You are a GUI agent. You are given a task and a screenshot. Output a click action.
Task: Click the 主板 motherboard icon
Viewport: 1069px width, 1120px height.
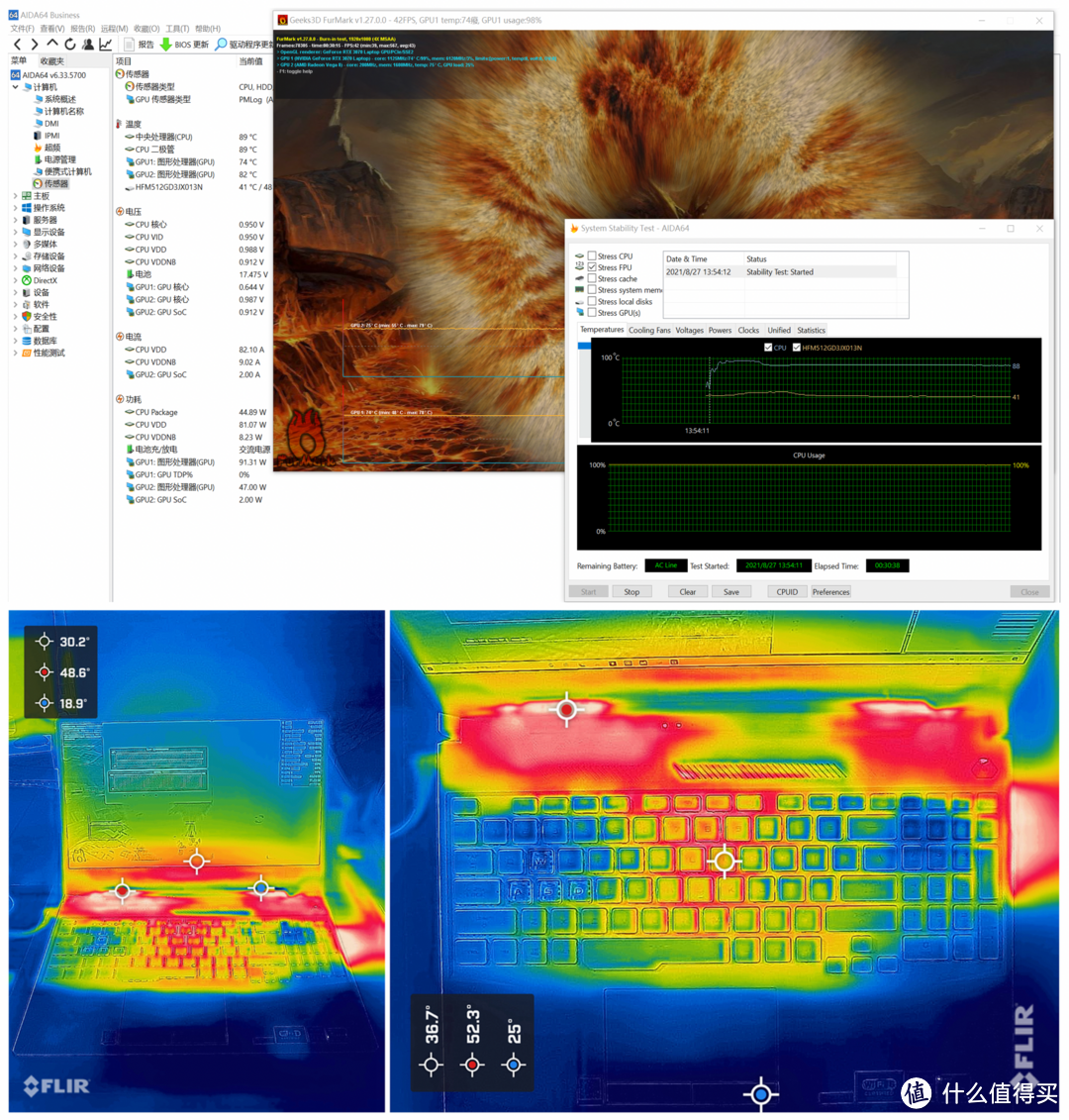pyautogui.click(x=27, y=196)
